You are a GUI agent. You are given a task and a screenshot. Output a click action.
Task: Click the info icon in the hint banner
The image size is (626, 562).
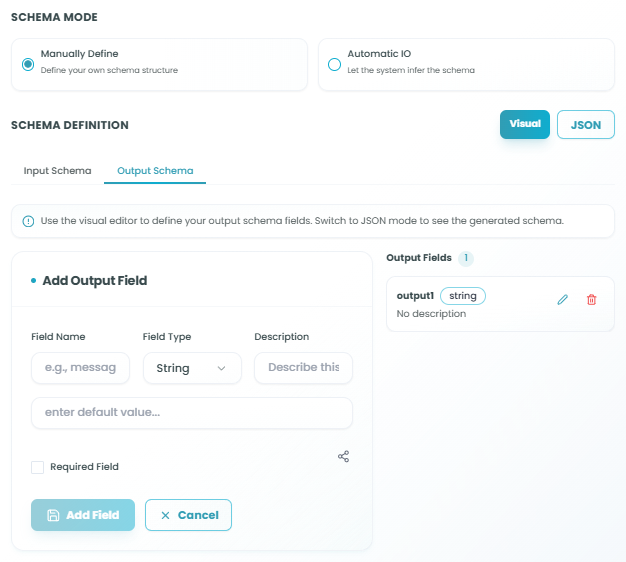pyautogui.click(x=28, y=221)
